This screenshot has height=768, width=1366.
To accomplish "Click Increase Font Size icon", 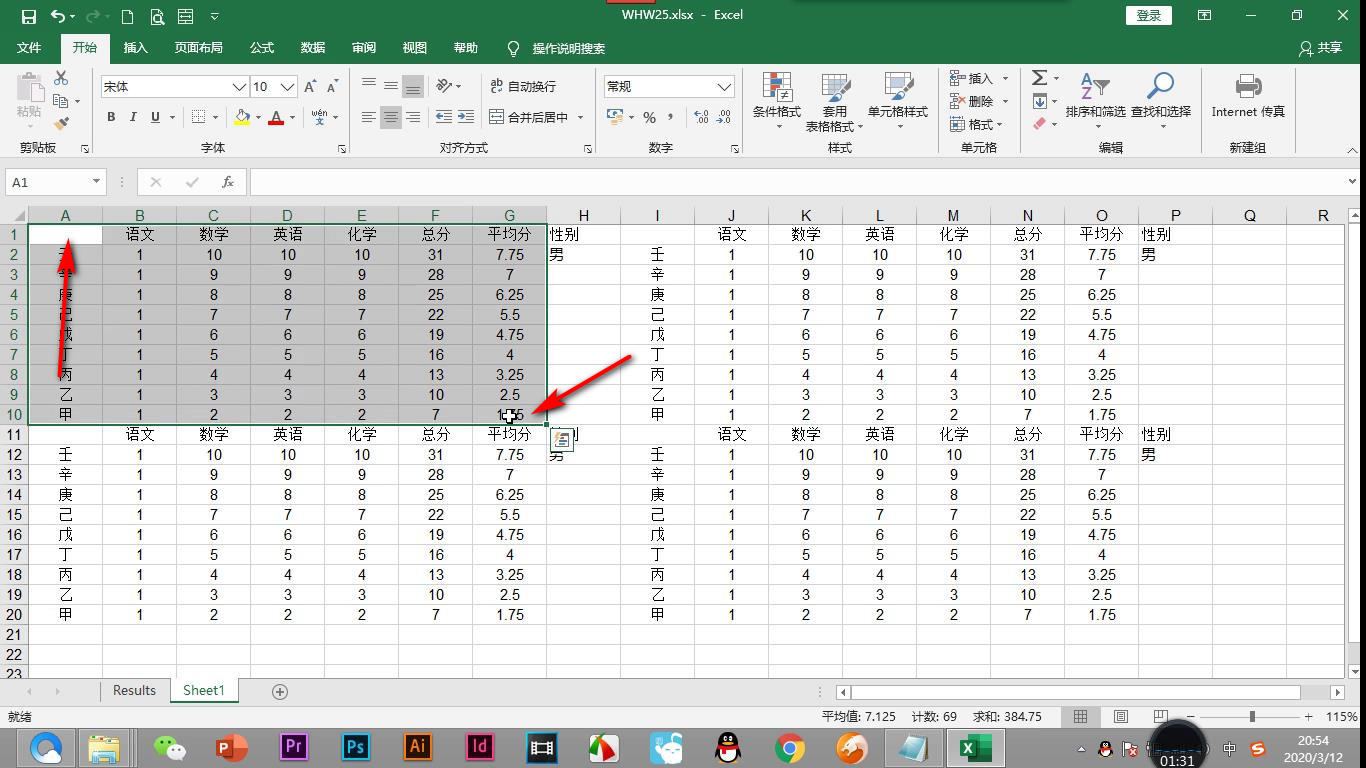I will [x=311, y=87].
